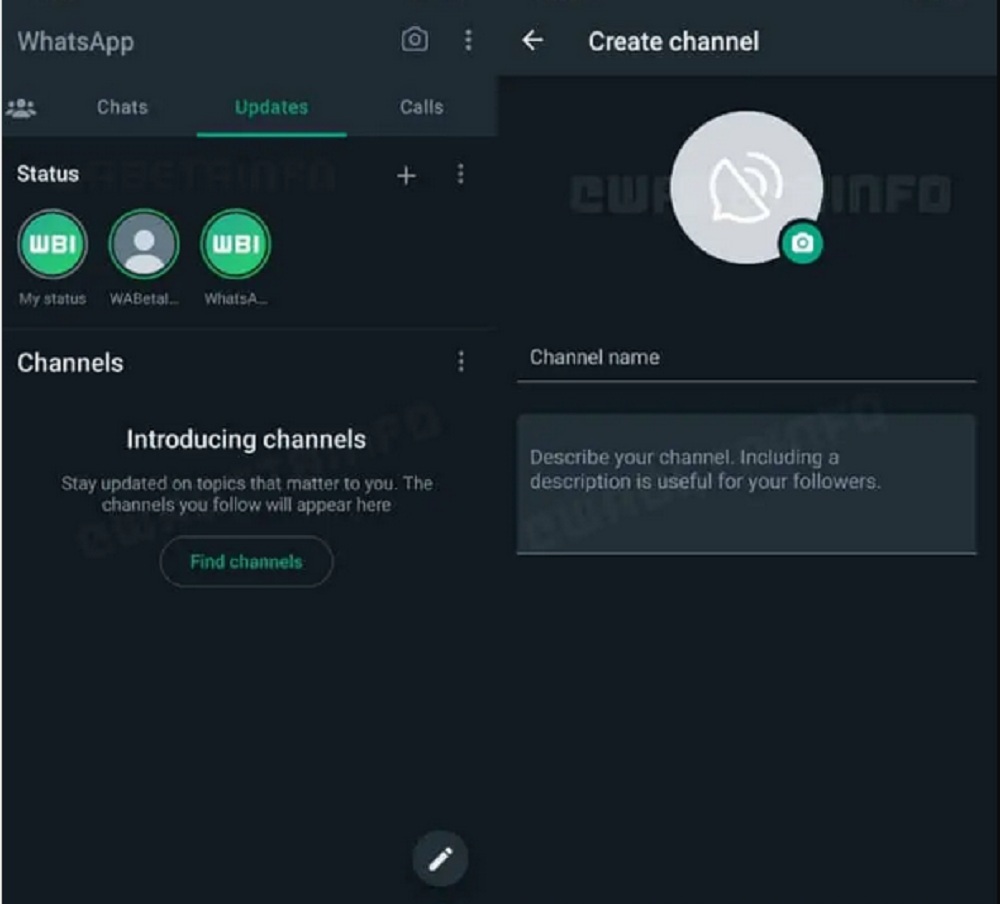Focus the channel description box
This screenshot has width=1000, height=904.
click(746, 484)
